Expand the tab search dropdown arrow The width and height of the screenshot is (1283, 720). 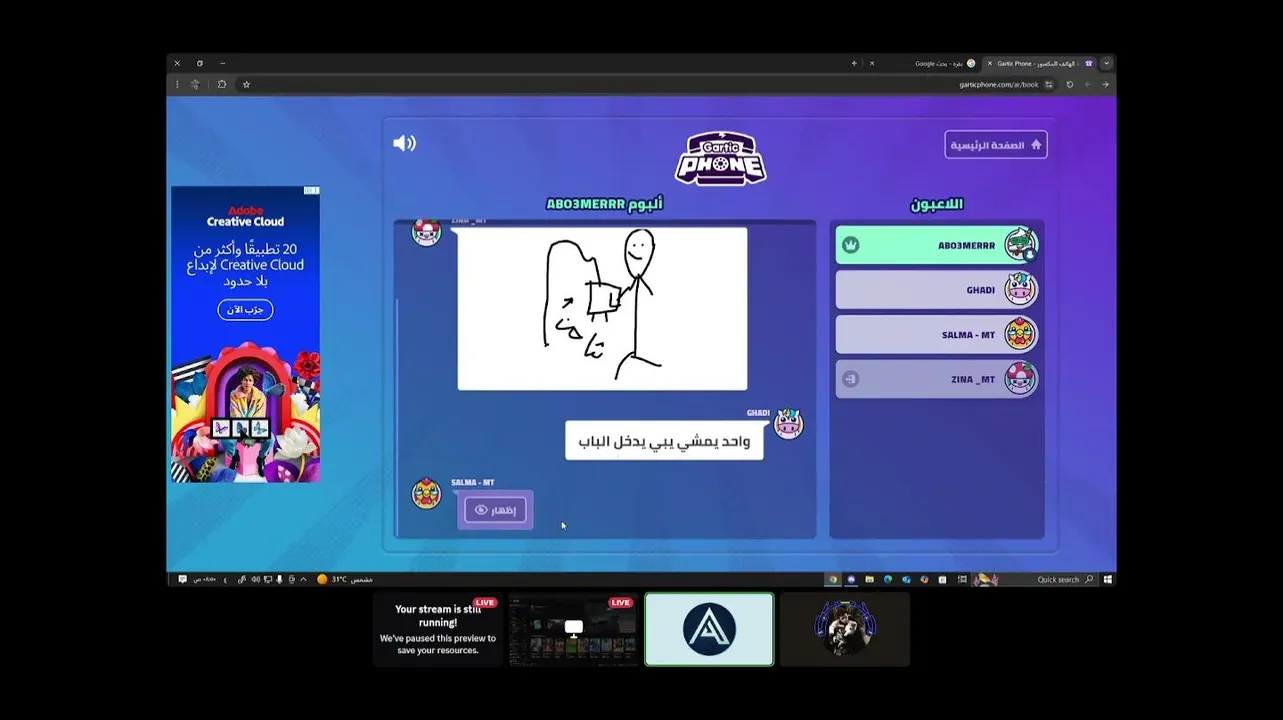click(1106, 63)
